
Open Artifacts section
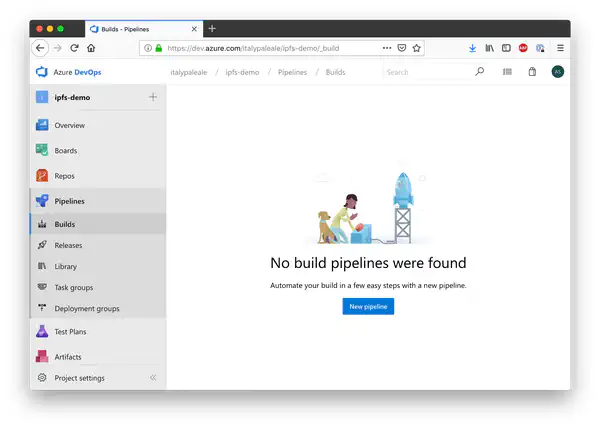(x=67, y=356)
